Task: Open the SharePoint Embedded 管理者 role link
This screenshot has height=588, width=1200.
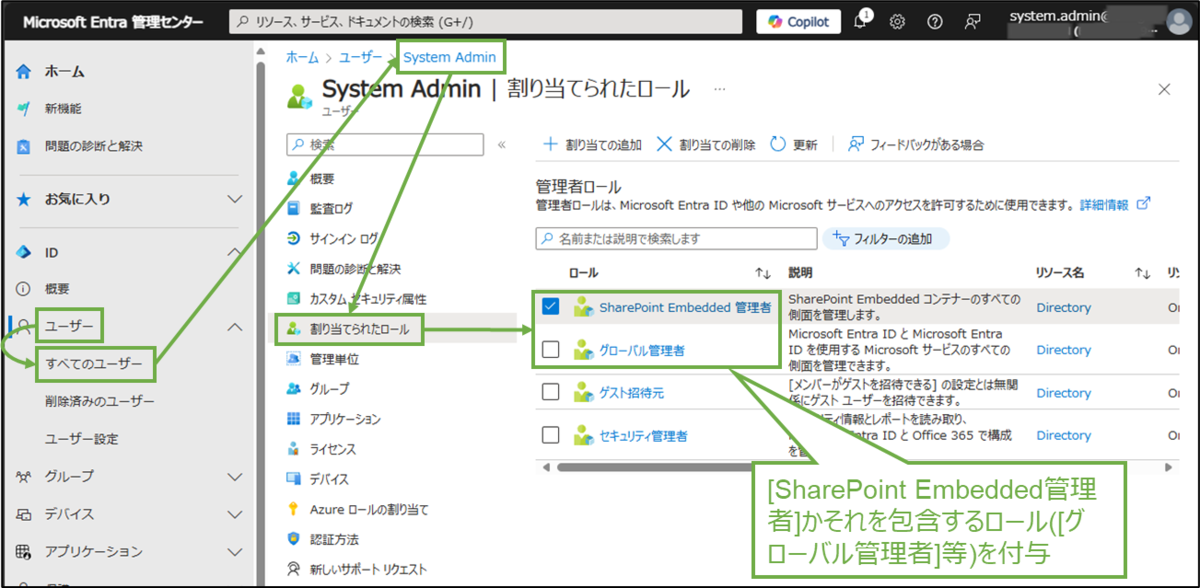Action: pyautogui.click(x=685, y=307)
